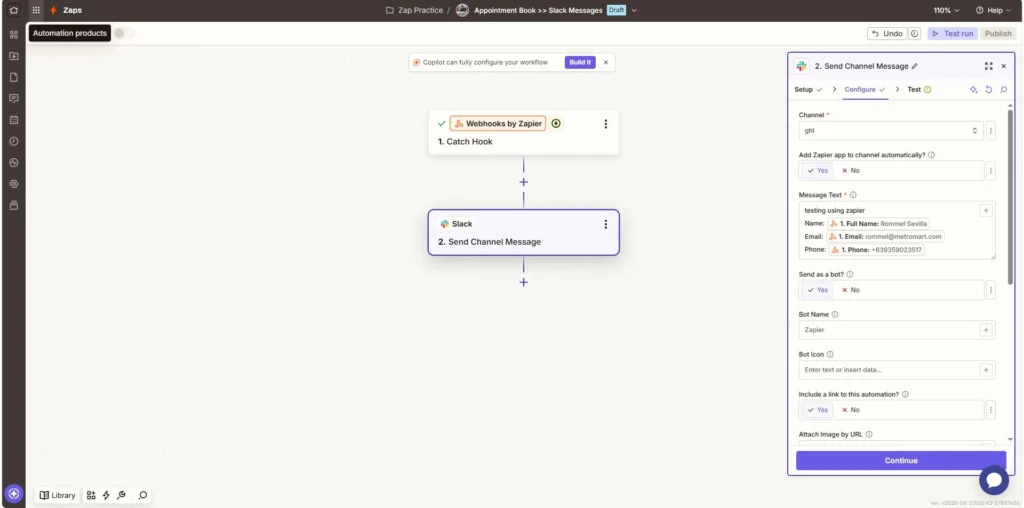The height and width of the screenshot is (508, 1024).
Task: Open the Channel dropdown showing ghl
Action: [891, 131]
